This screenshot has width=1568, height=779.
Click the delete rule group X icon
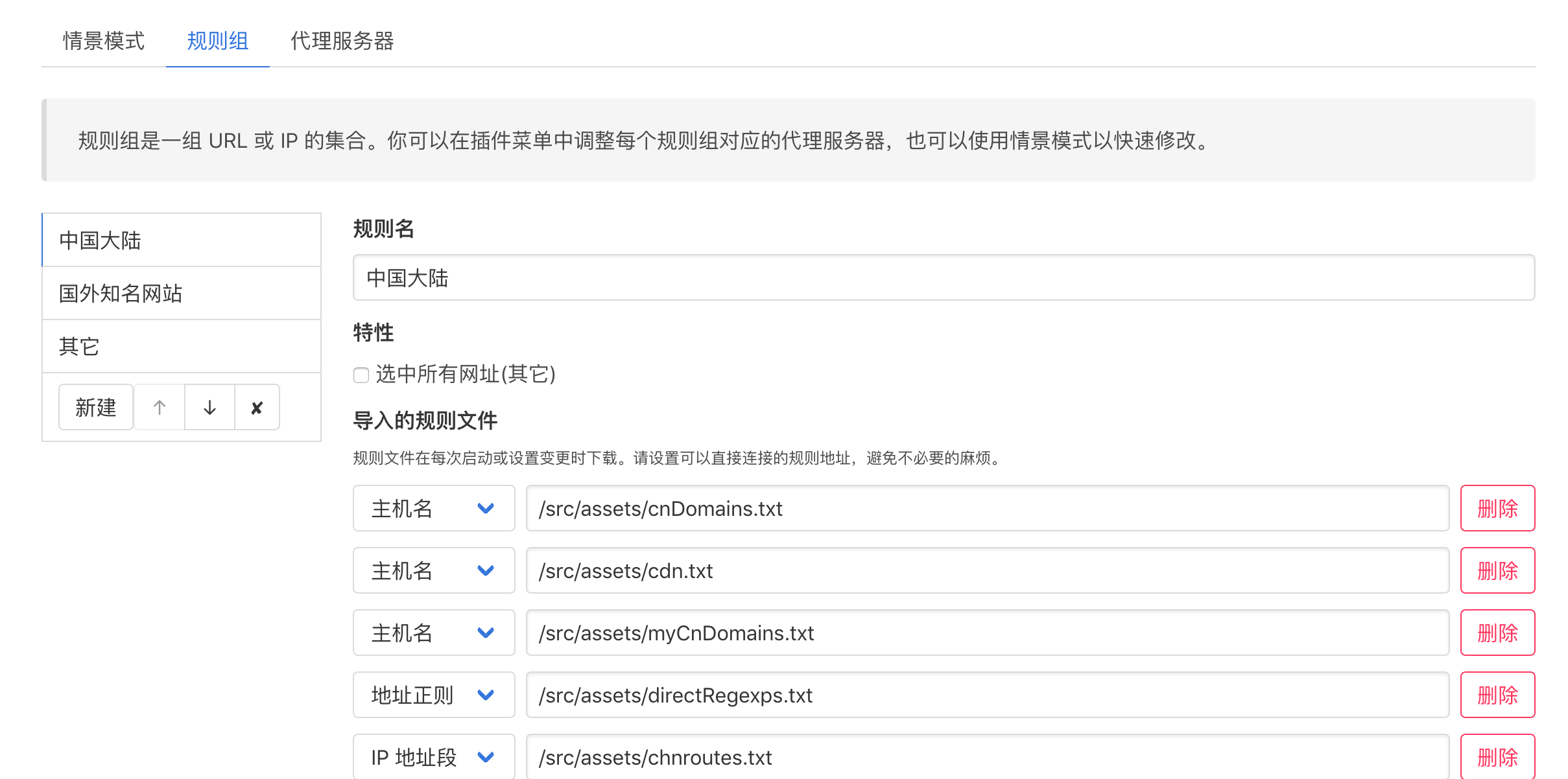point(257,407)
